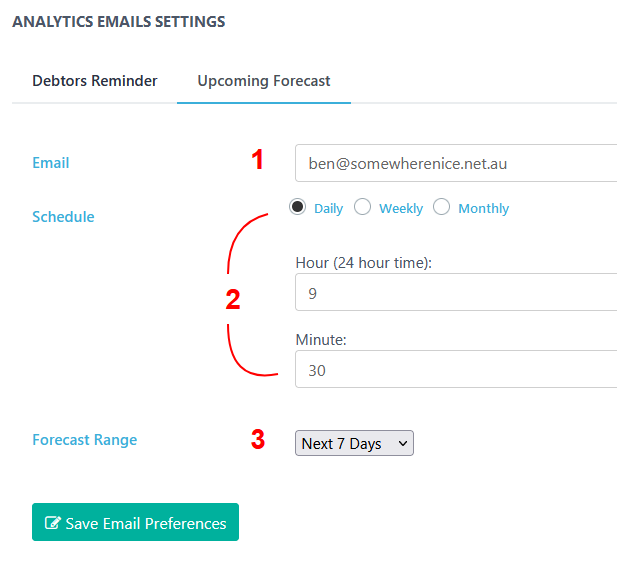Image resolution: width=617 pixels, height=580 pixels.
Task: Focus the email address input field
Action: point(456,163)
